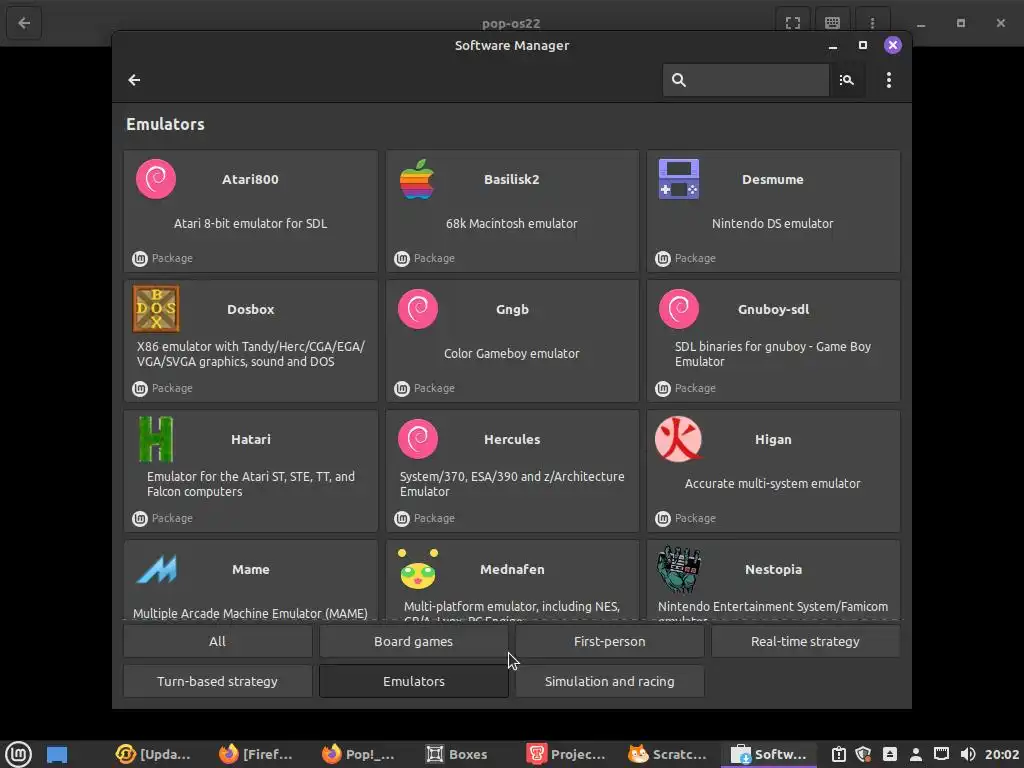Select Gnuboy-sdl SDL binaries description
The image size is (1024, 768).
[x=773, y=354]
